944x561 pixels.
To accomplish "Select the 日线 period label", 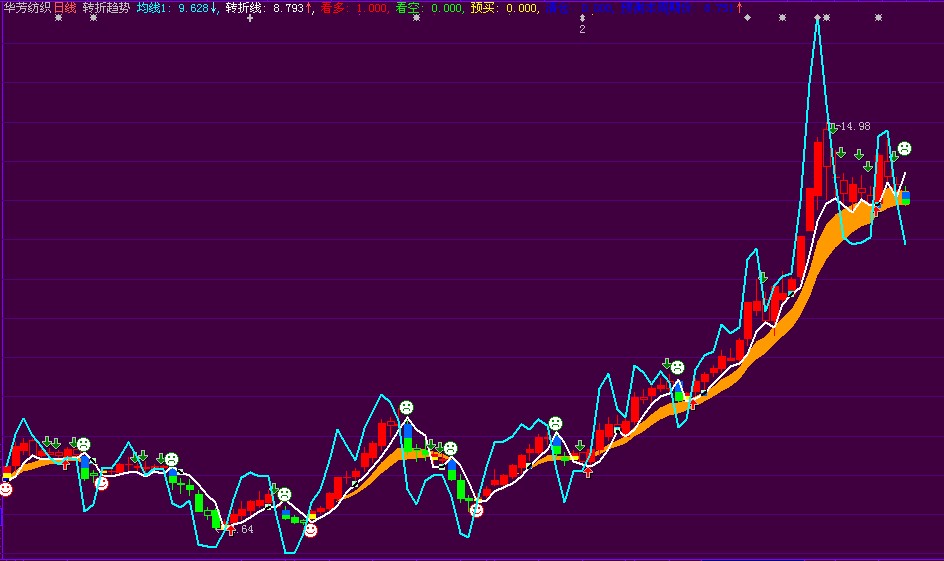I will point(65,8).
